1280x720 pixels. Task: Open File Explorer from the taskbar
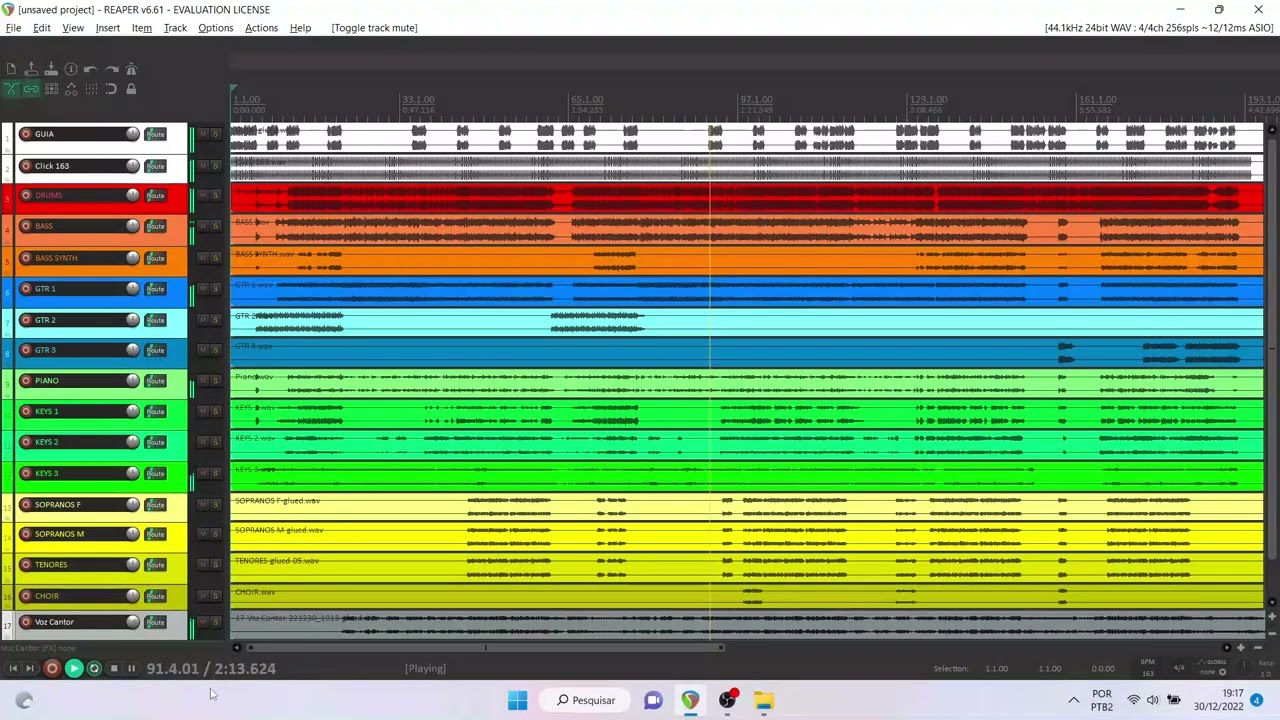click(763, 700)
